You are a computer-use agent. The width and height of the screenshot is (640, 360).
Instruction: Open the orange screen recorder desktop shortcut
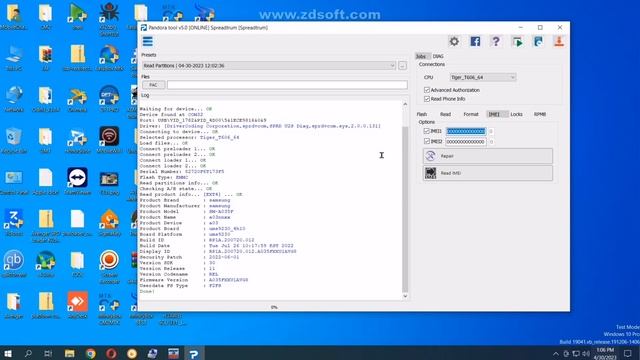109,266
